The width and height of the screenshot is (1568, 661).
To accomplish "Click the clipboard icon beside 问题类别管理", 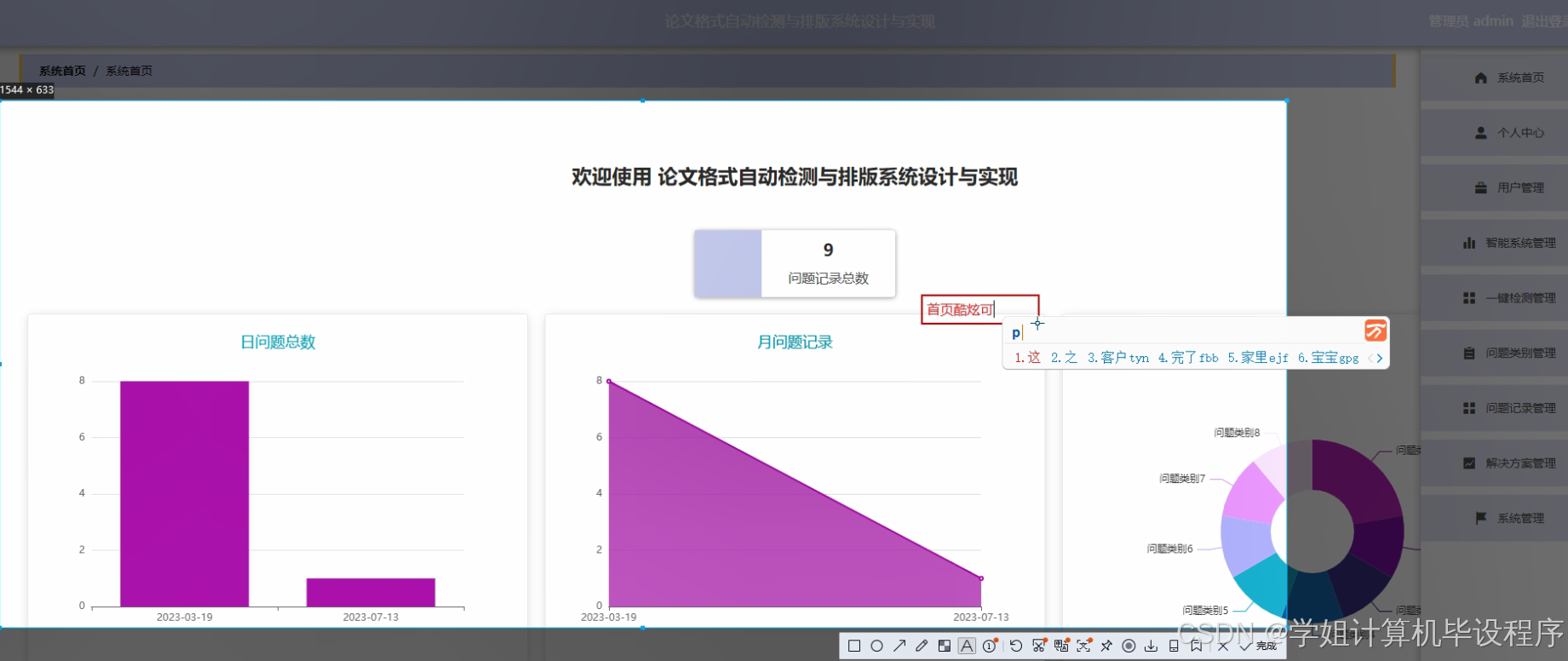I will click(1469, 353).
